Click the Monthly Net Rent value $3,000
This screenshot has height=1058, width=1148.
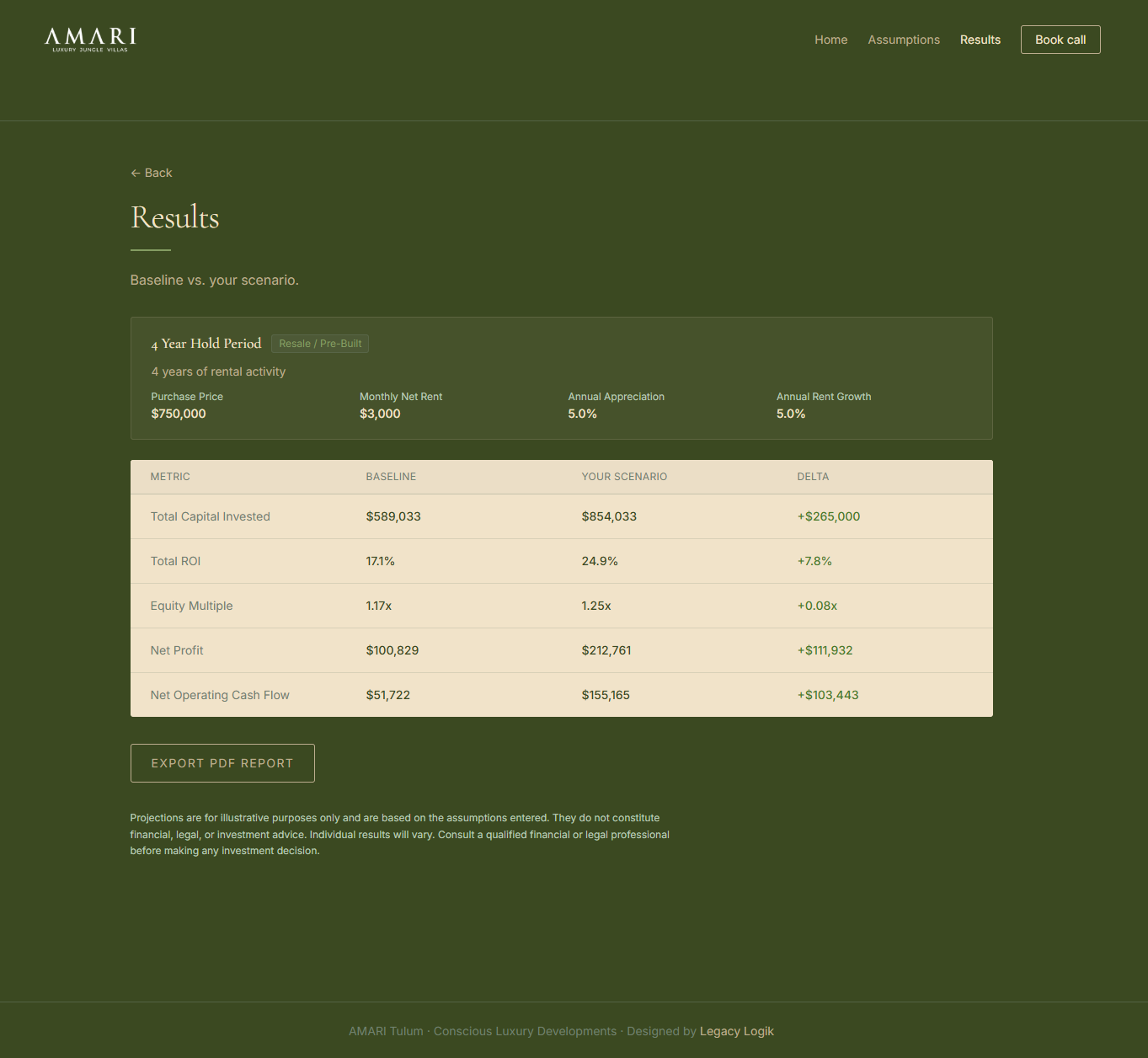coord(380,414)
